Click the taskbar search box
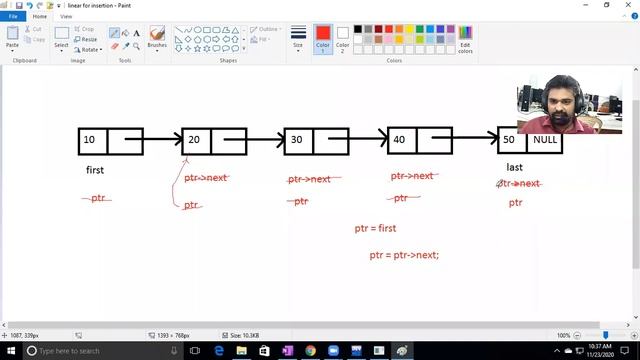The width and height of the screenshot is (640, 360). click(103, 351)
